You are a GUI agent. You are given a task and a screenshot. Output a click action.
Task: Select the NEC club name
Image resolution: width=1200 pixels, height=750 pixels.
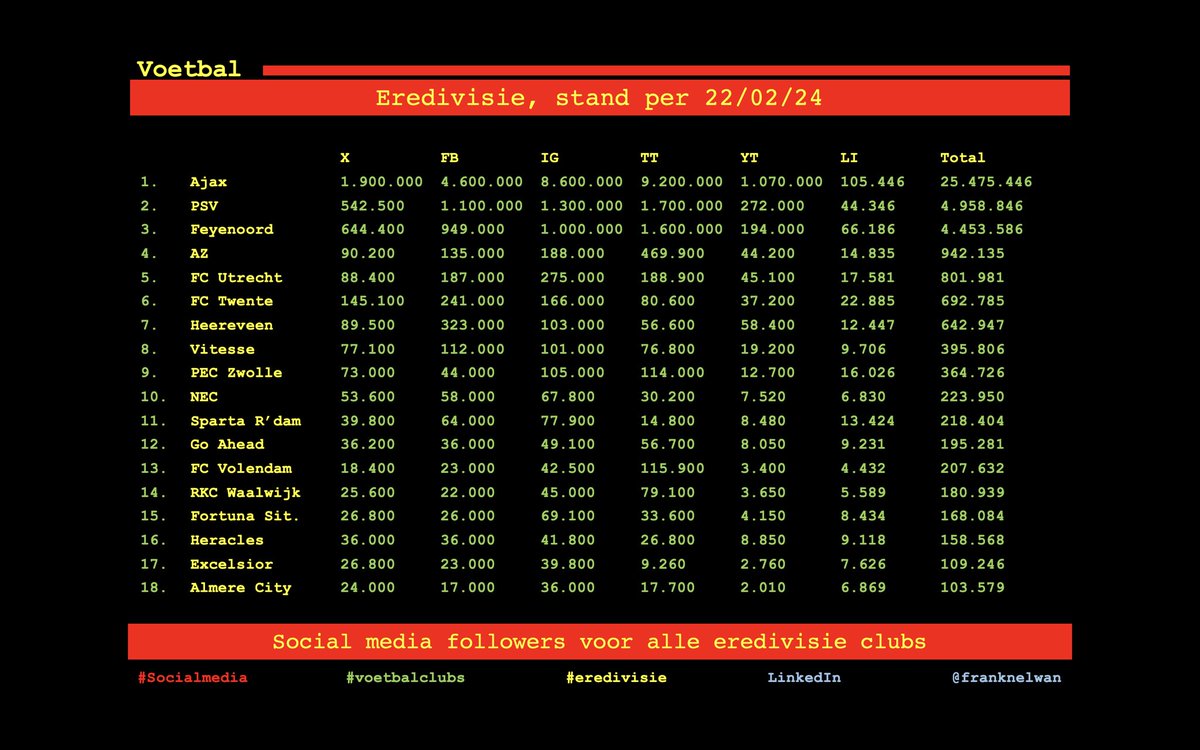tap(204, 397)
